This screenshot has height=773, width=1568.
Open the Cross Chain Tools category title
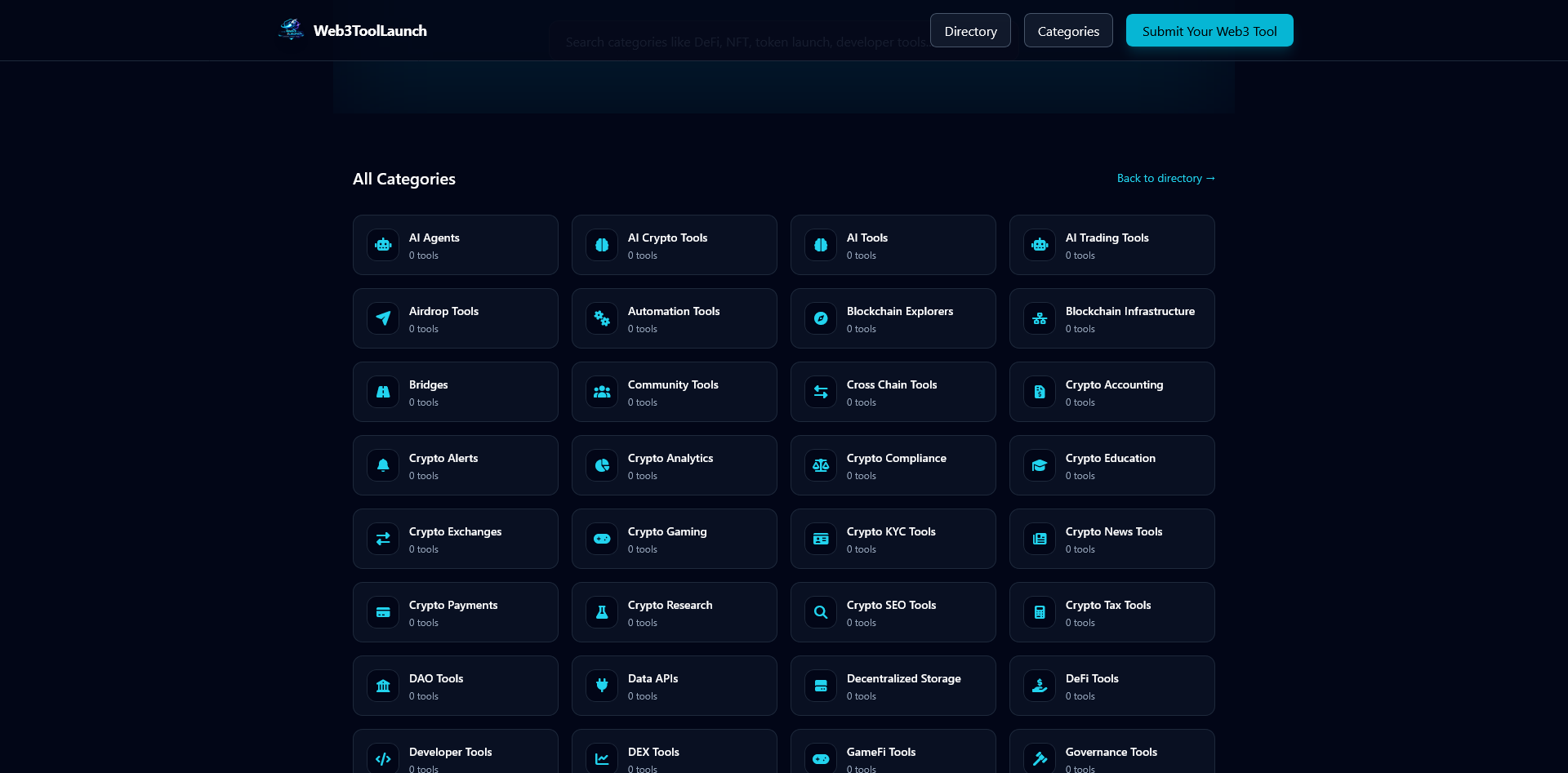point(892,384)
